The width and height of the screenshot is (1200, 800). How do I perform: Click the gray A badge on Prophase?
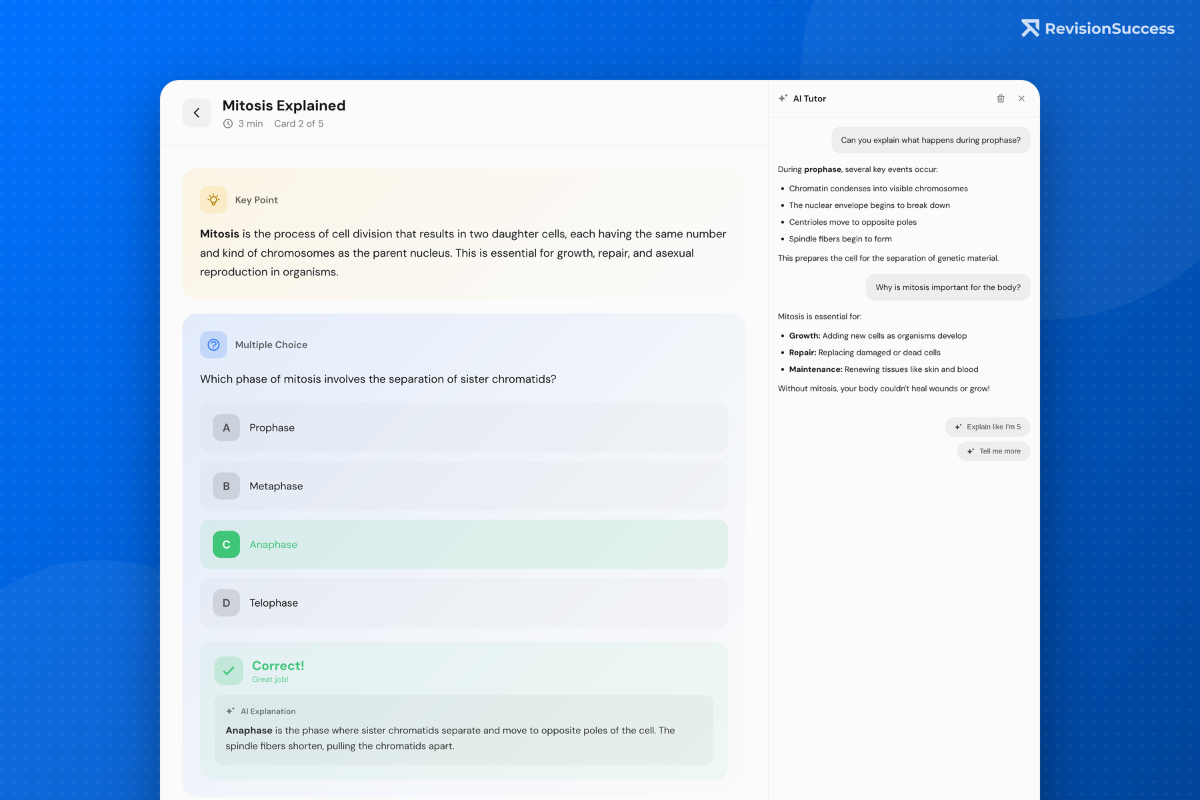225,427
